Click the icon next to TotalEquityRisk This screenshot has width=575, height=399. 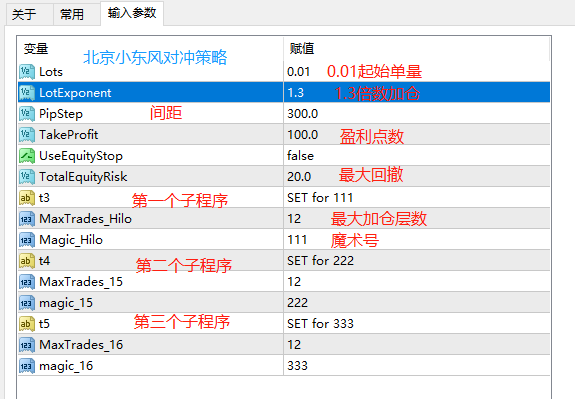pos(27,177)
